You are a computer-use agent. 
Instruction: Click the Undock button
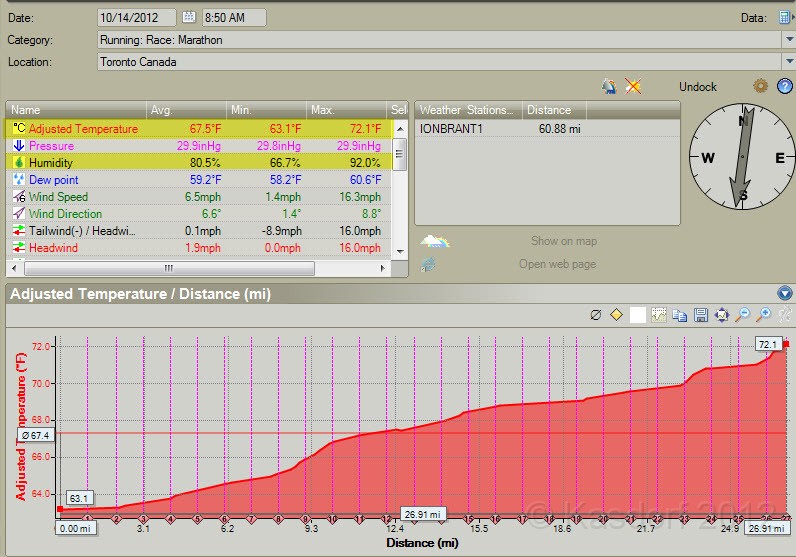click(x=697, y=87)
